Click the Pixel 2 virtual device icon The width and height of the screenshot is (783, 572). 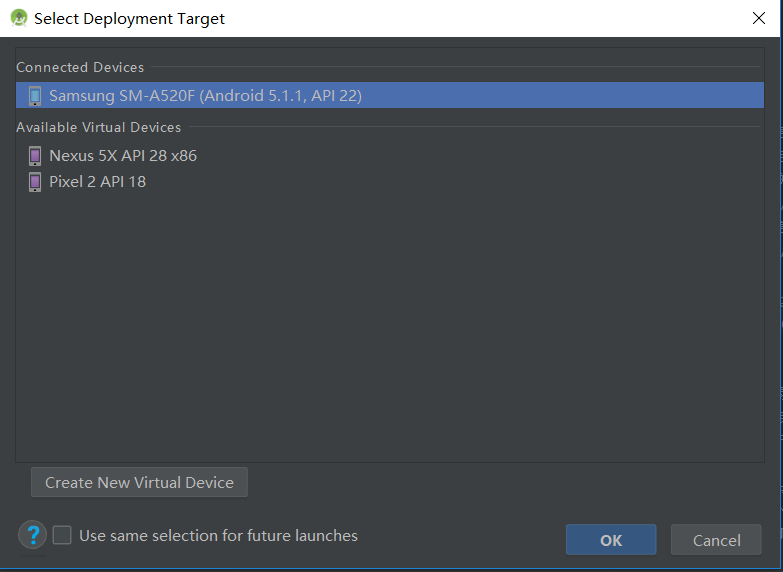click(x=35, y=182)
